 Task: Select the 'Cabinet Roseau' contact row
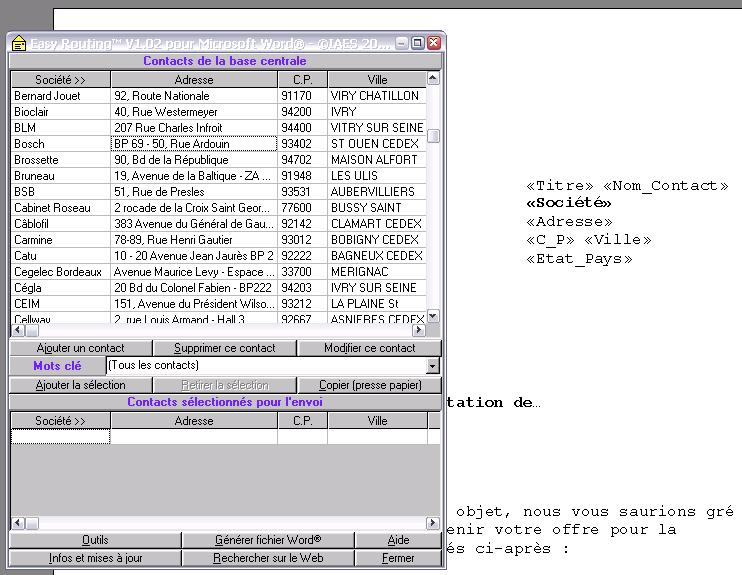point(60,208)
